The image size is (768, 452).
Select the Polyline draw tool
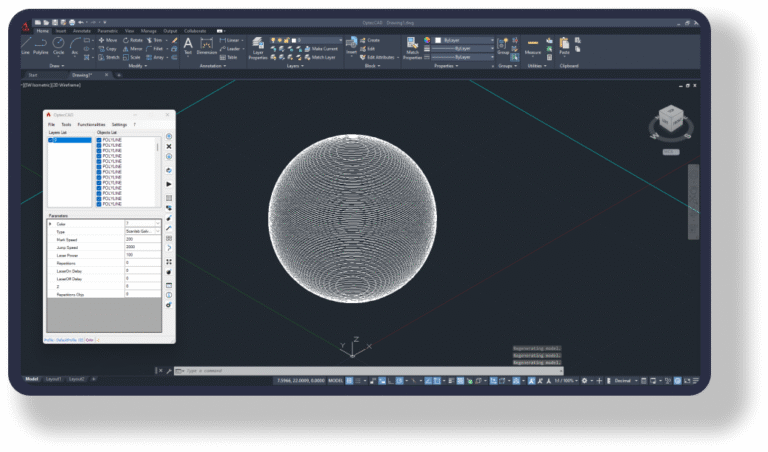[41, 46]
